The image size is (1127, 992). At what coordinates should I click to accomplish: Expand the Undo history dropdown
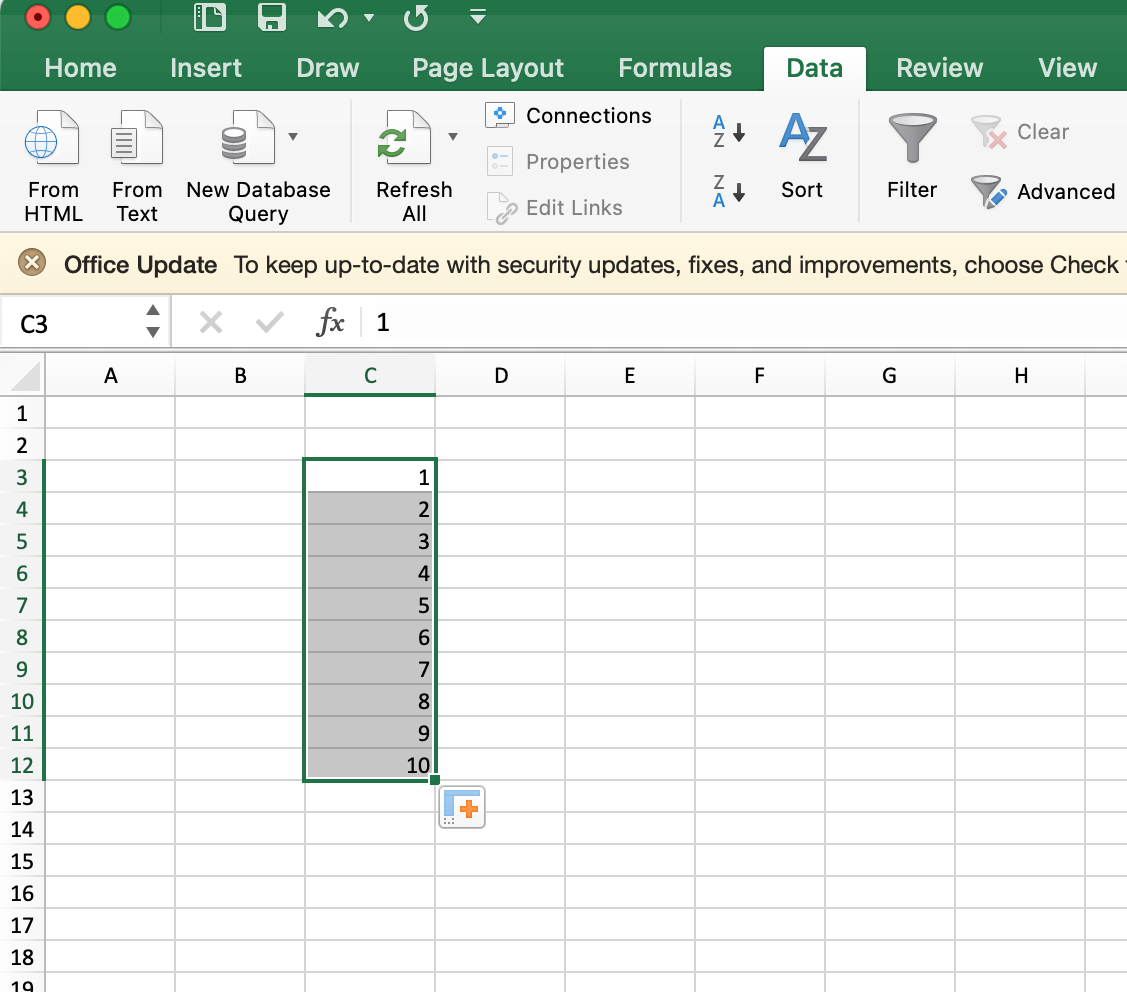pyautogui.click(x=369, y=17)
